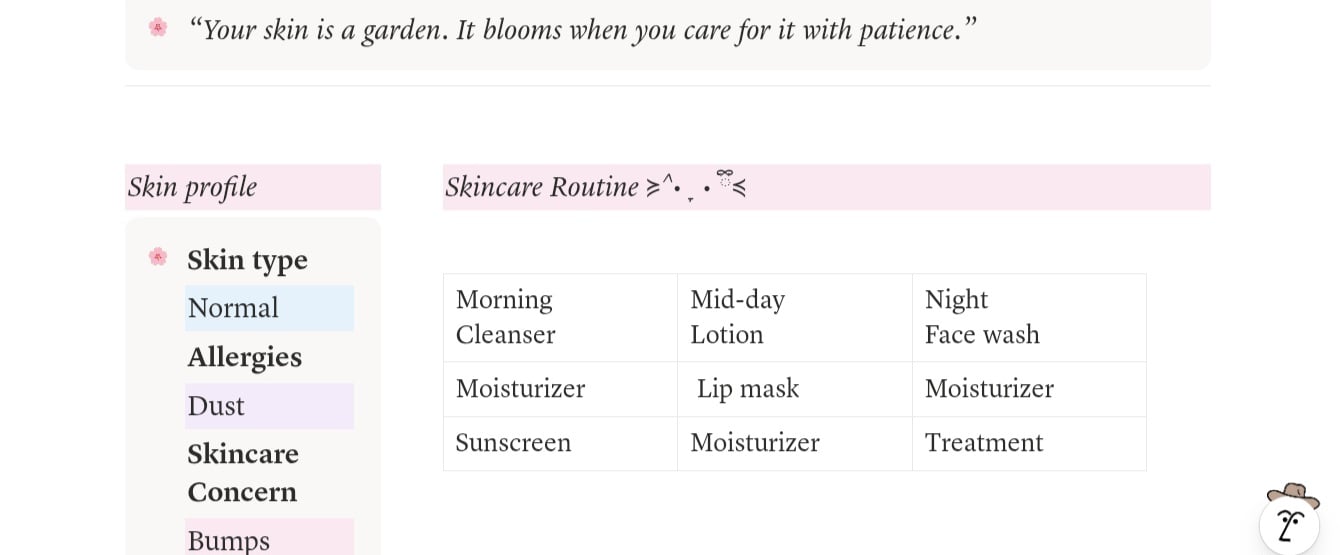This screenshot has width=1340, height=555.
Task: Click the Morning Cleanser table cell
Action: 560,317
